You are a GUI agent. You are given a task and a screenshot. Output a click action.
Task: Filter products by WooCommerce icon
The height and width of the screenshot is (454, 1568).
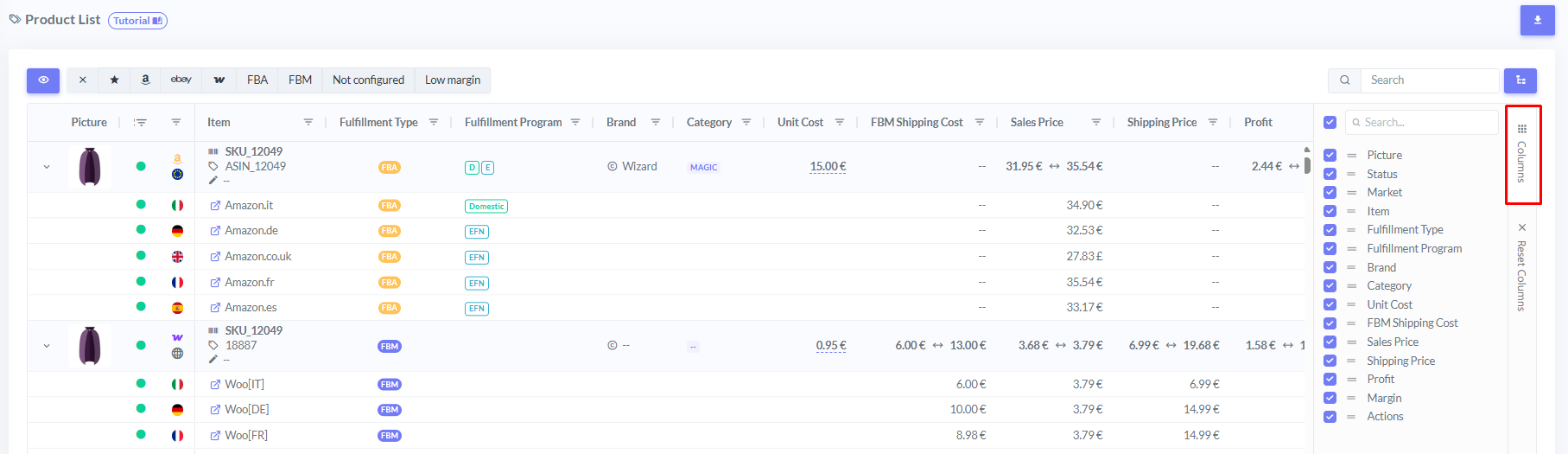(x=219, y=80)
